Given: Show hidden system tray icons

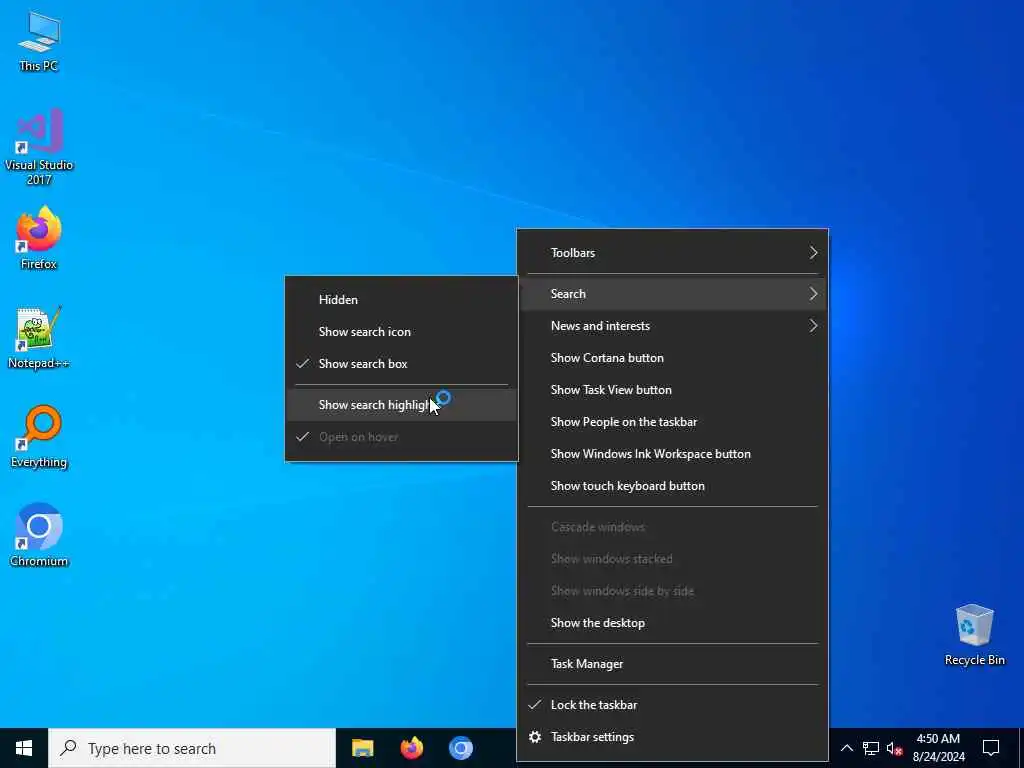Looking at the screenshot, I should pyautogui.click(x=846, y=748).
